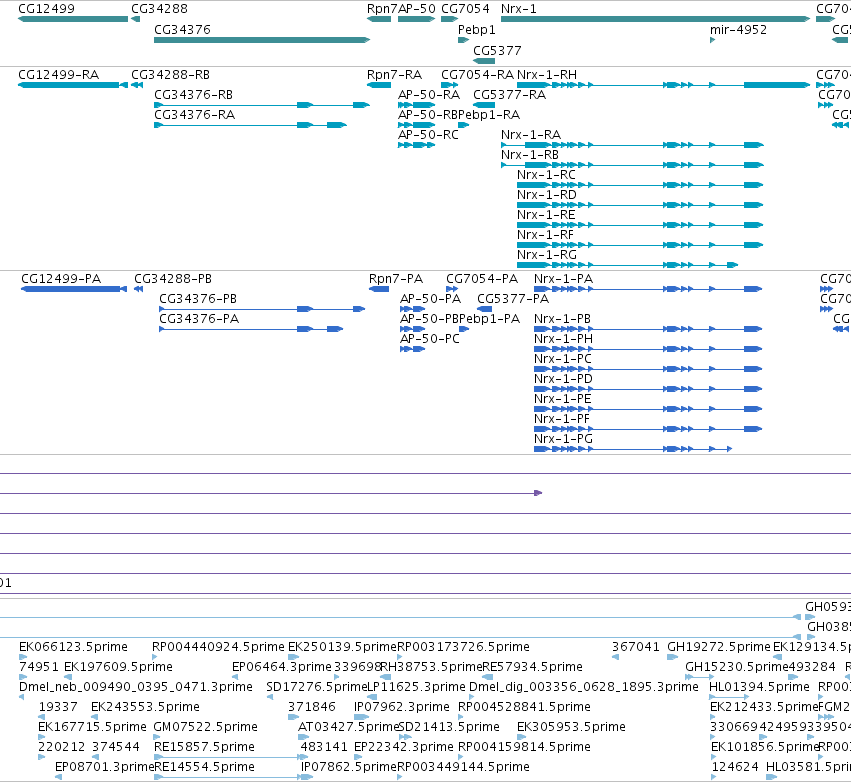Select the CG34288-RB transcript label
The width and height of the screenshot is (851, 782).
coord(170,74)
